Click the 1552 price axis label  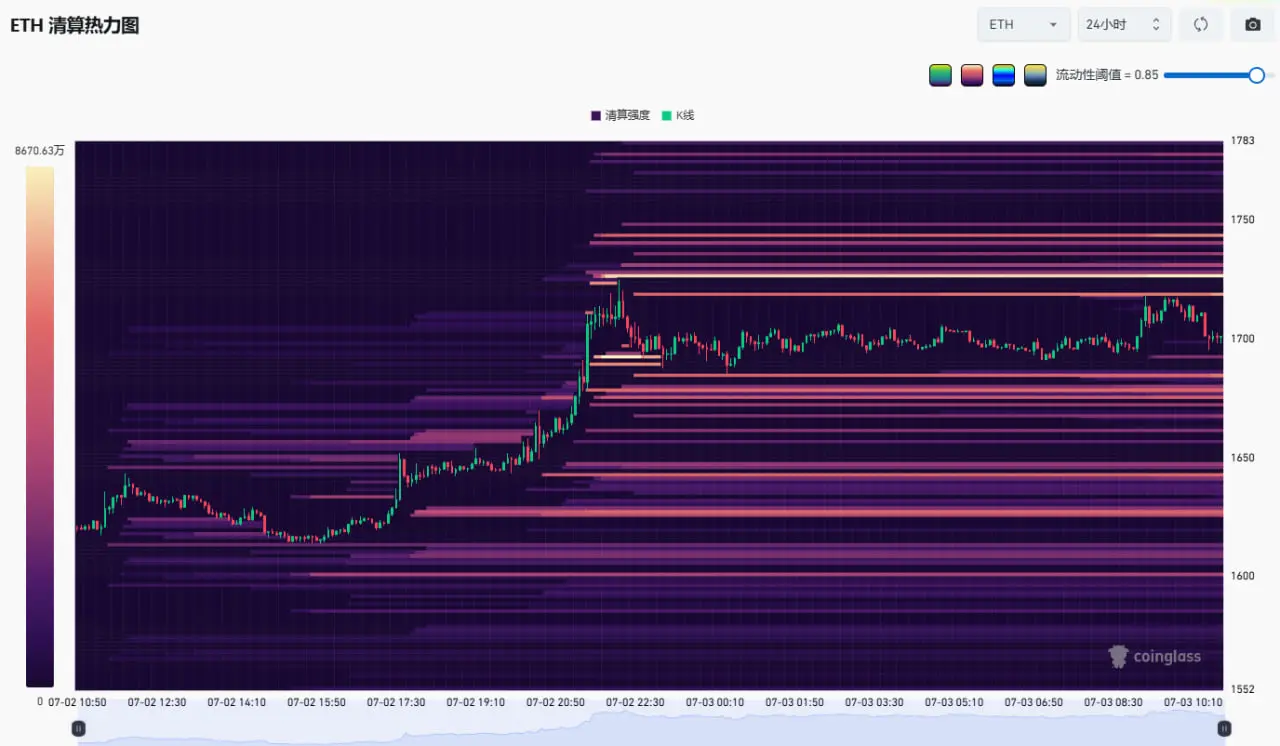point(1243,690)
